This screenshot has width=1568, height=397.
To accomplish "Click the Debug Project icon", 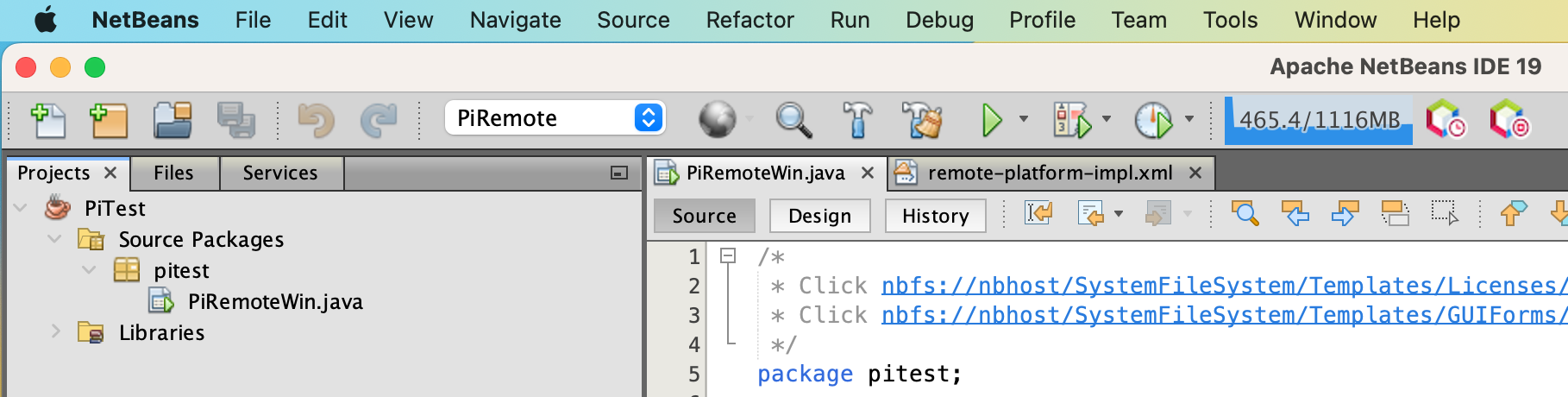I will click(x=1071, y=120).
